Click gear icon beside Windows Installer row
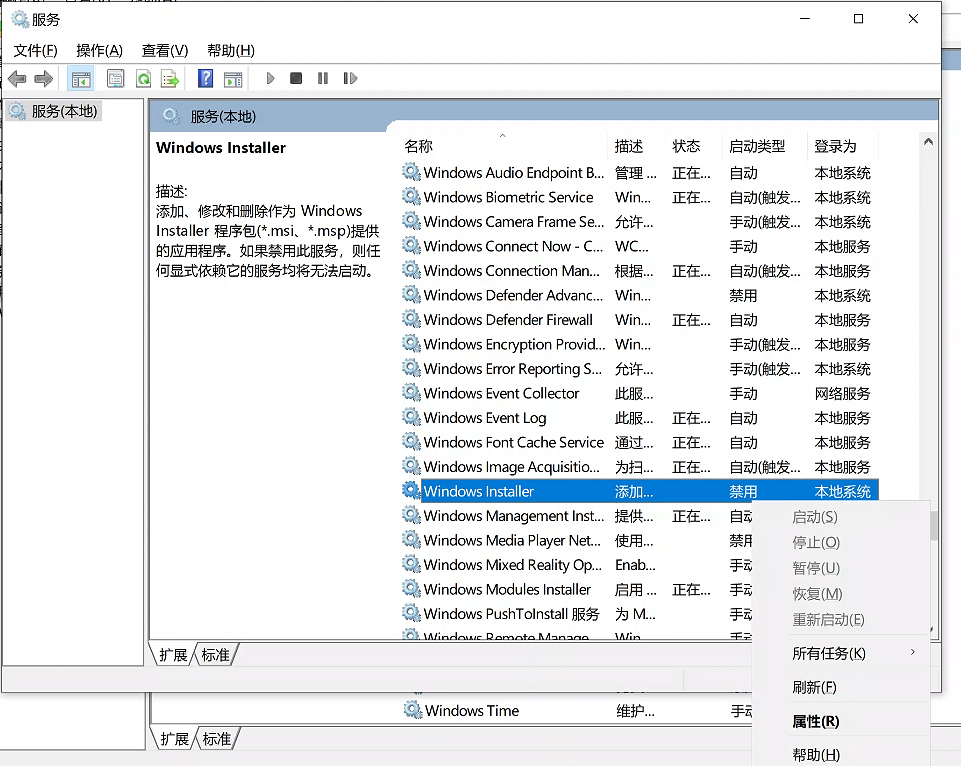This screenshot has height=766, width=961. (x=411, y=490)
